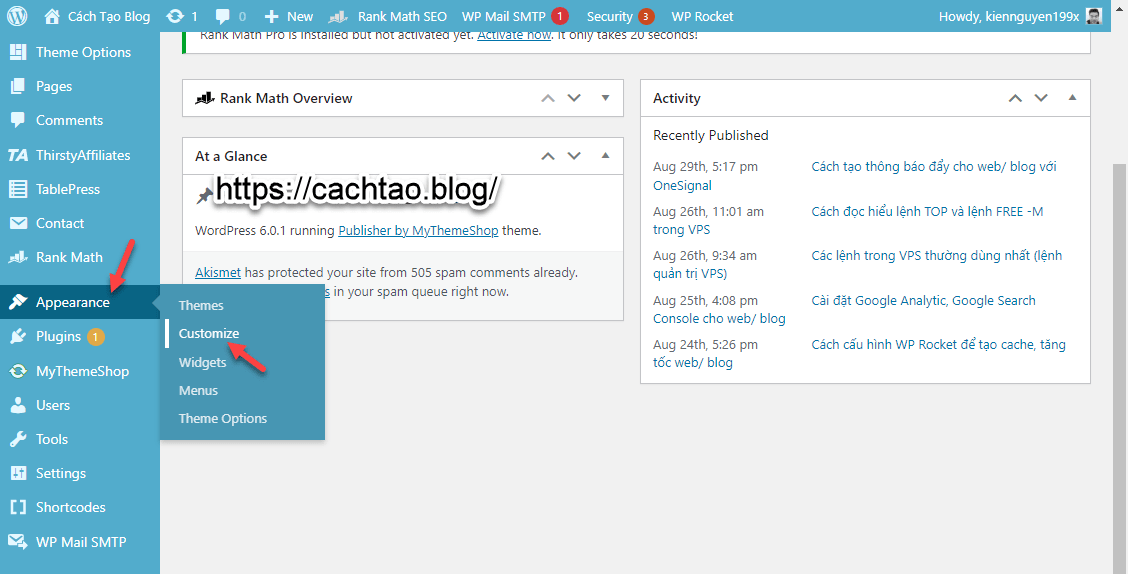Click the Rank Math SEO chart icon
The image size is (1128, 574).
tap(339, 16)
